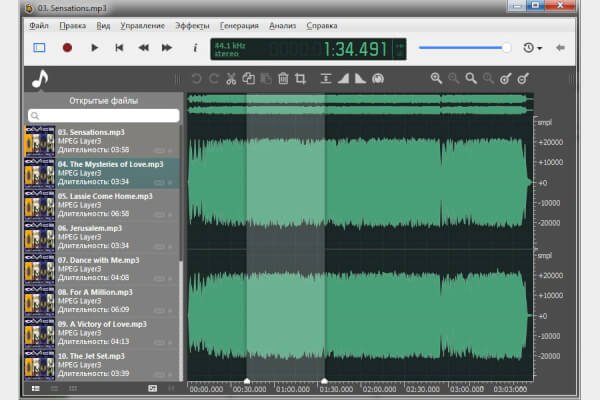Image resolution: width=600 pixels, height=400 pixels.
Task: Select 09. A Victory of Love.mp3
Action: (x=102, y=333)
